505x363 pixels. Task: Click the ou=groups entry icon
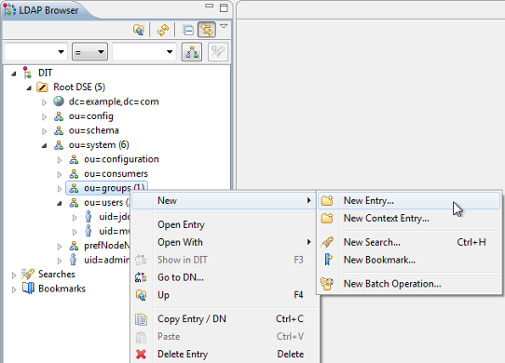coord(74,188)
